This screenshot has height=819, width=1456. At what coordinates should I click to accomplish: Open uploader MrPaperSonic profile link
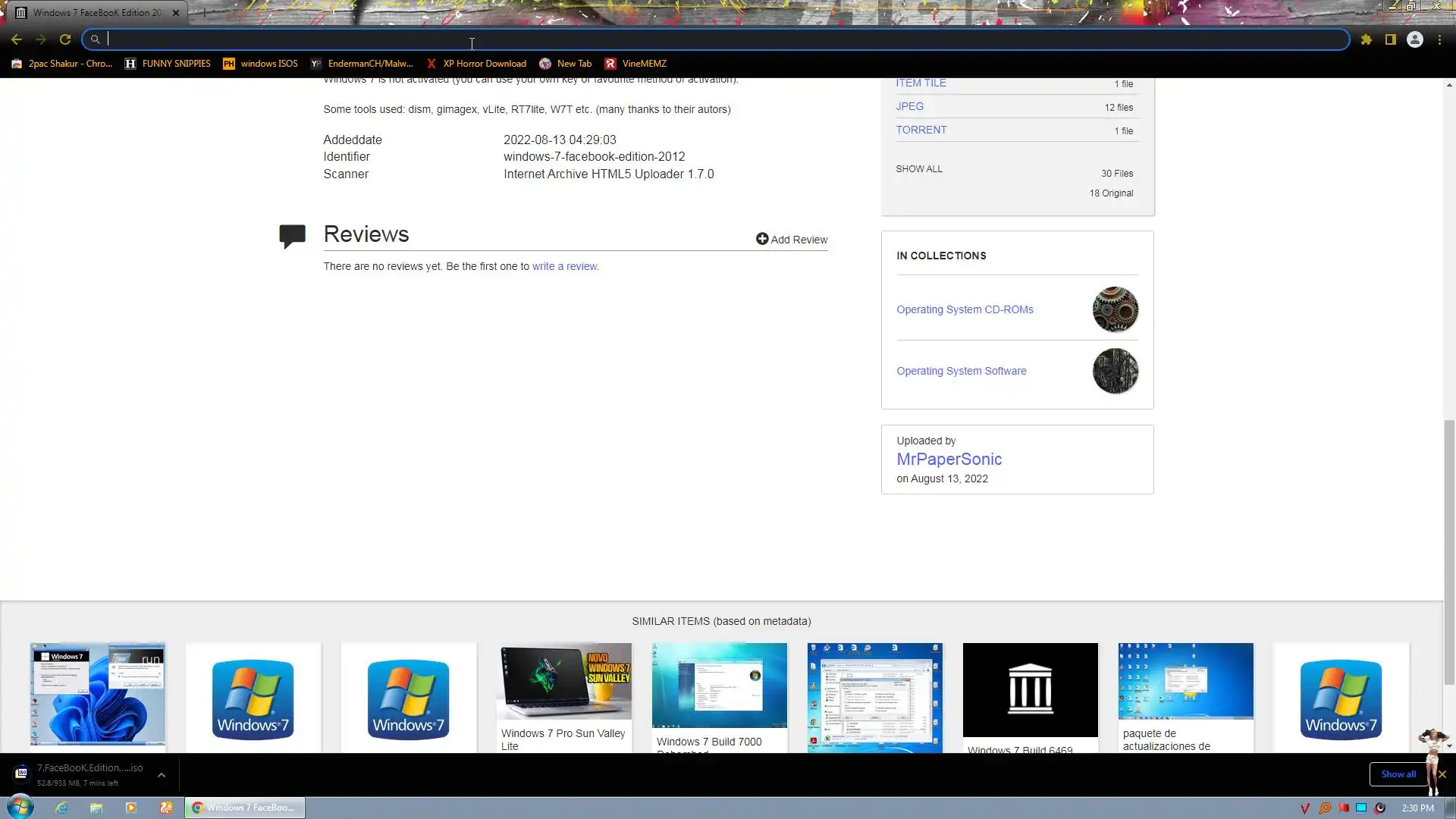click(x=949, y=460)
